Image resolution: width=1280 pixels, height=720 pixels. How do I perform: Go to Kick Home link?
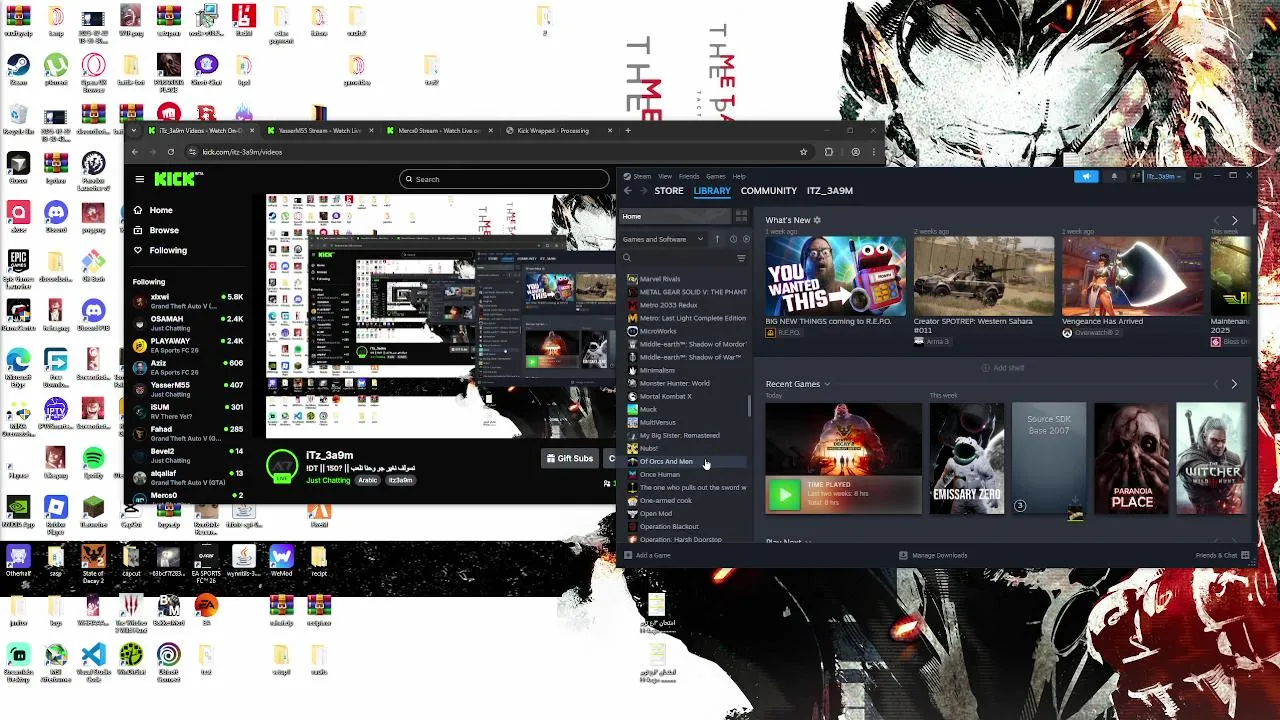tap(161, 210)
